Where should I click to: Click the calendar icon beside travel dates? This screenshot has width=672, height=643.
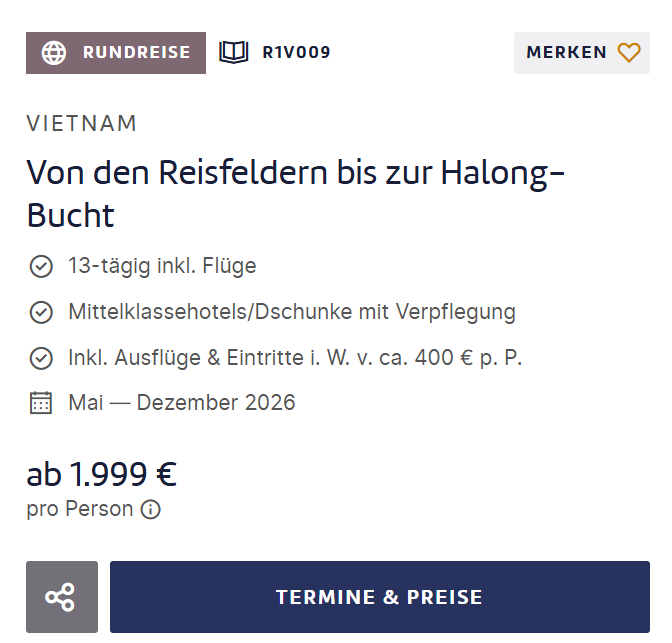click(41, 403)
